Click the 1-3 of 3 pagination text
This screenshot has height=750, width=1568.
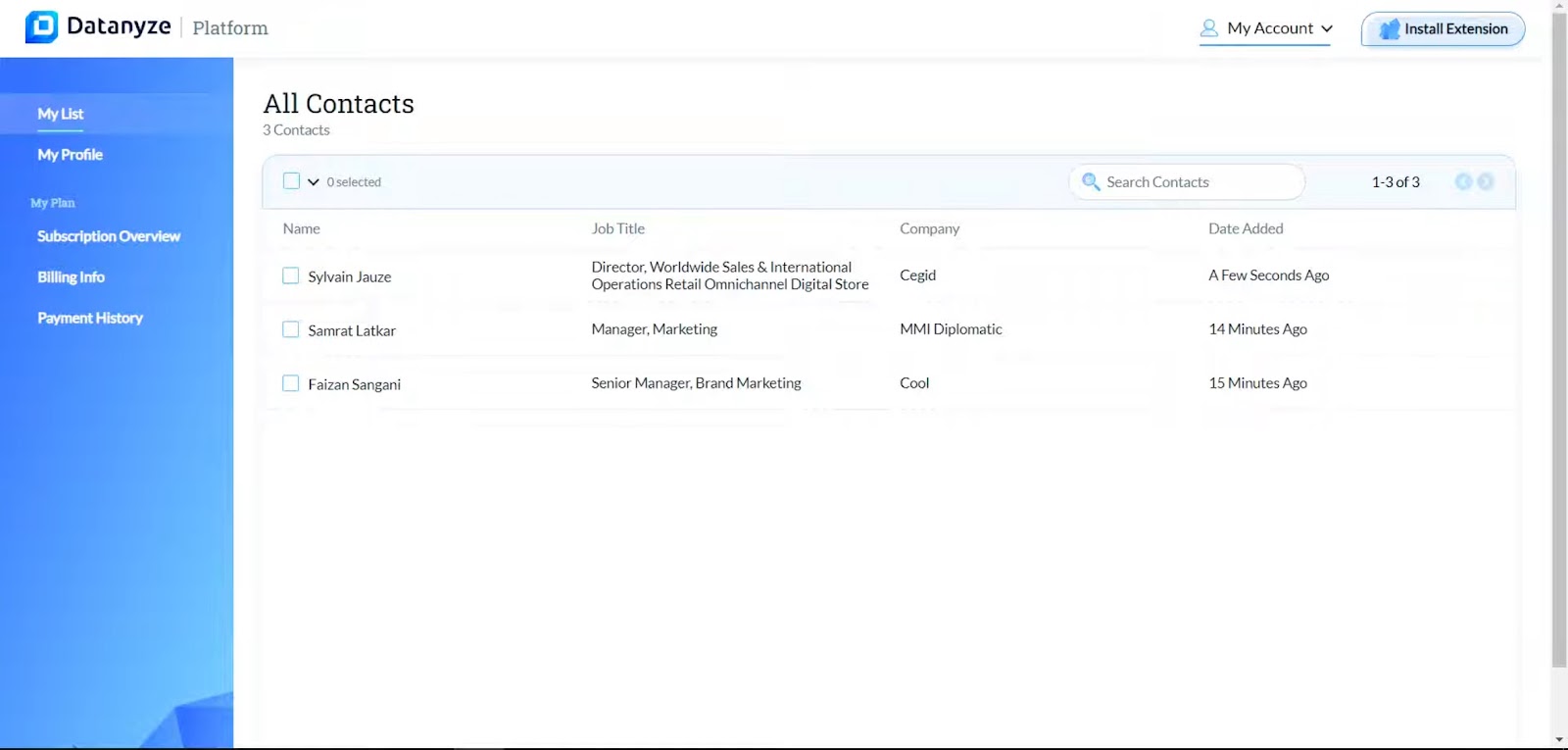1396,182
